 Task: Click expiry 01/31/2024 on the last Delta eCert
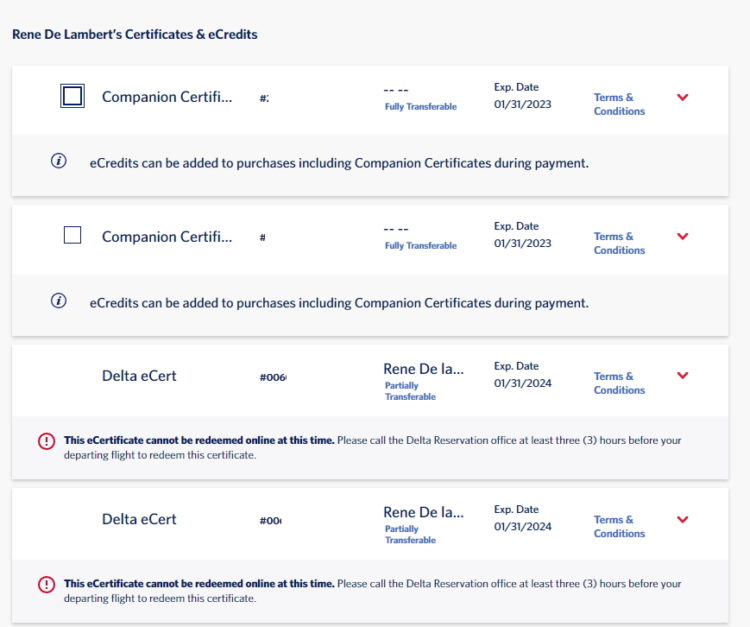click(522, 527)
